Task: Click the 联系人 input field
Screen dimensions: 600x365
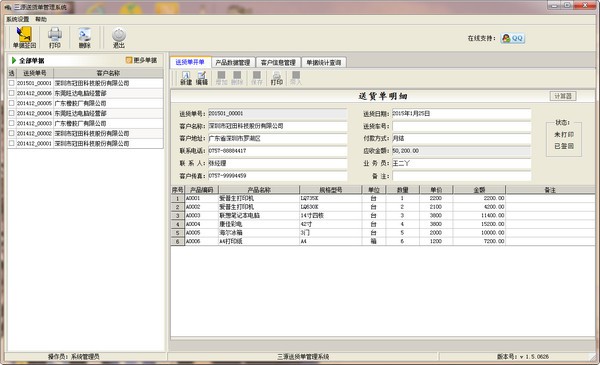Action: [x=277, y=163]
